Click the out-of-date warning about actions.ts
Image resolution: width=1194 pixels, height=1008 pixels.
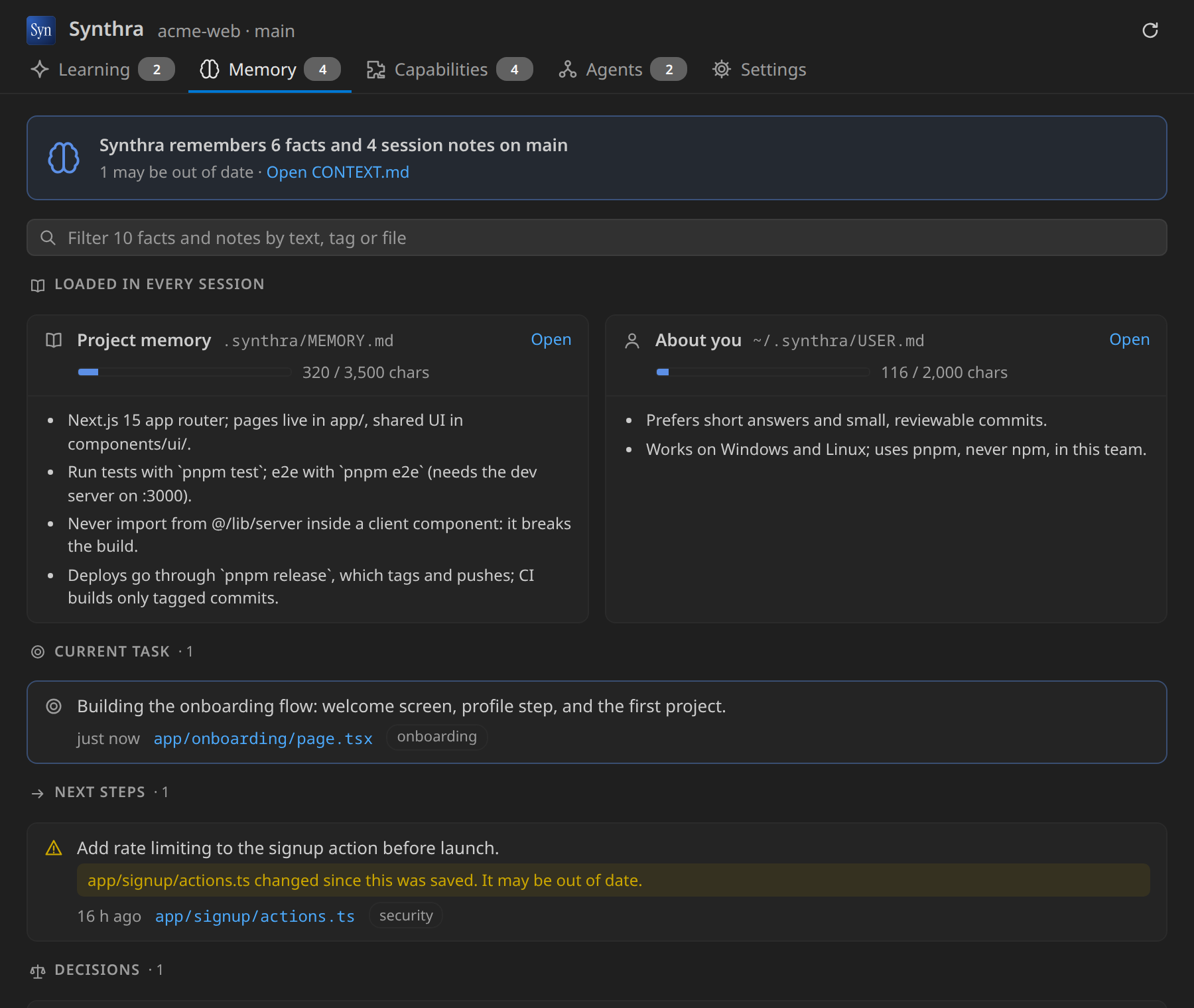point(614,880)
